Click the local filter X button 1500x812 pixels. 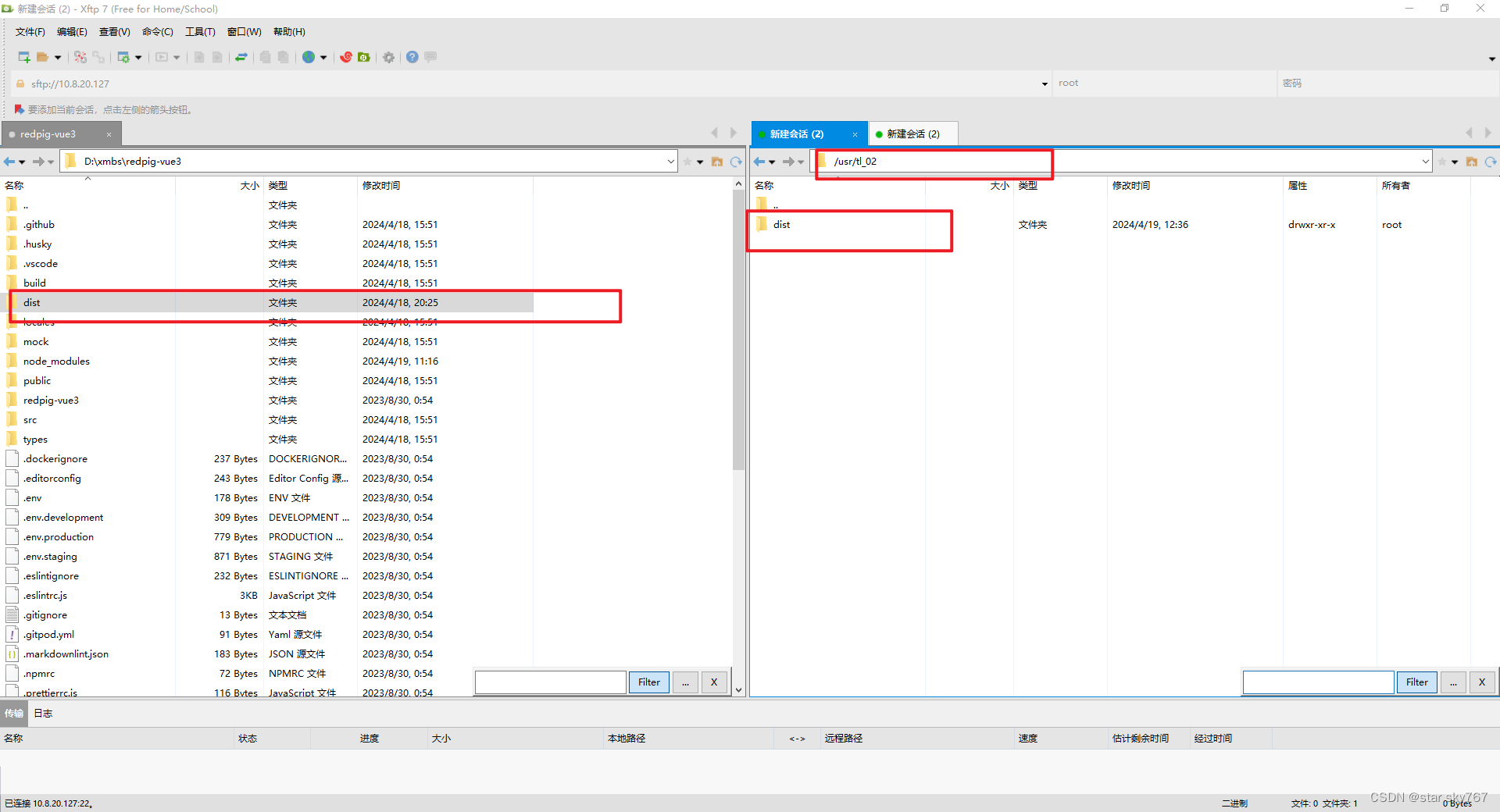click(x=714, y=682)
